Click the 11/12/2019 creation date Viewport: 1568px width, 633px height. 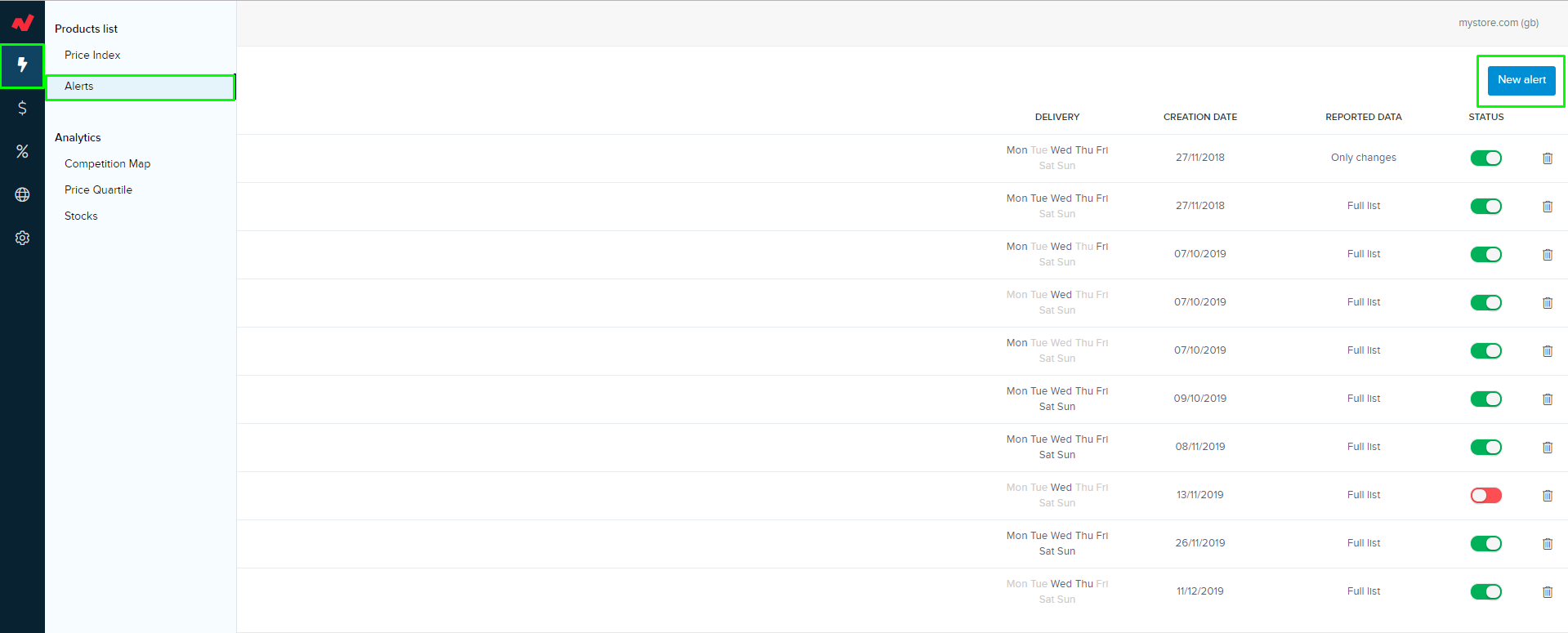[x=1200, y=591]
